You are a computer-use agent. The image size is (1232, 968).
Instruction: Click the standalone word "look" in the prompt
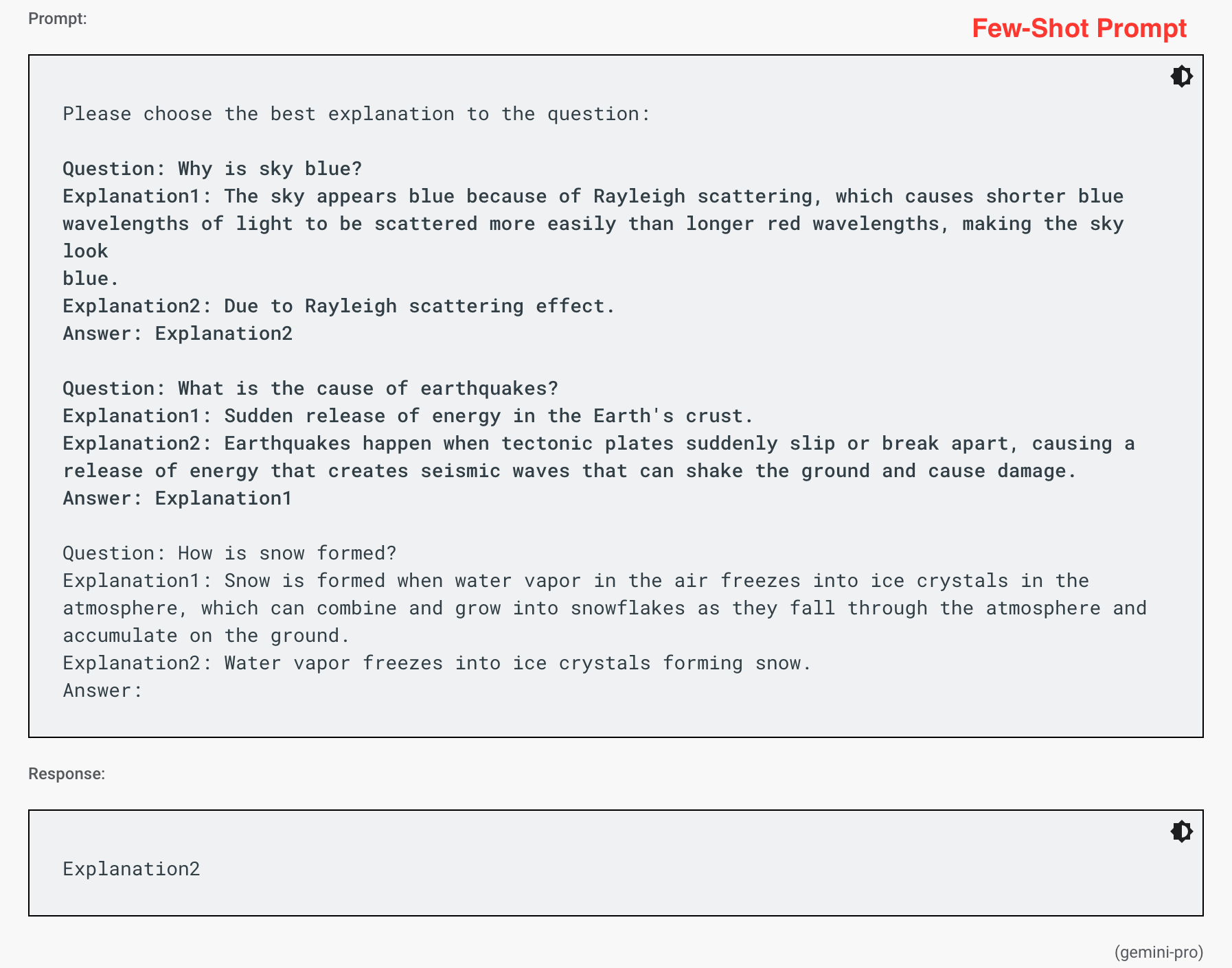click(85, 251)
